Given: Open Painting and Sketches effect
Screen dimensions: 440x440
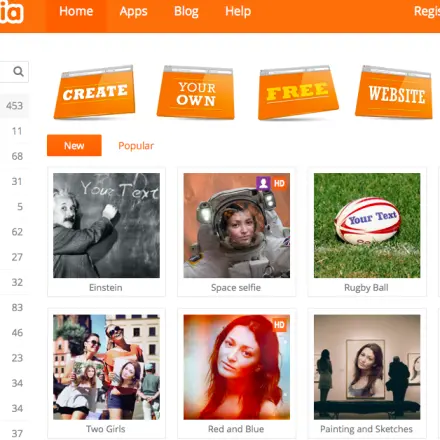Looking at the screenshot, I should (x=367, y=367).
